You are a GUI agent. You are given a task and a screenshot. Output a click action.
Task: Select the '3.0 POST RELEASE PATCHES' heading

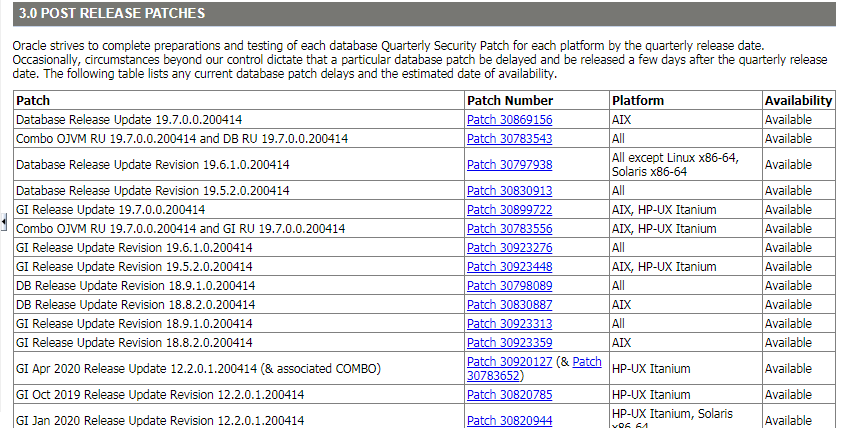point(112,14)
